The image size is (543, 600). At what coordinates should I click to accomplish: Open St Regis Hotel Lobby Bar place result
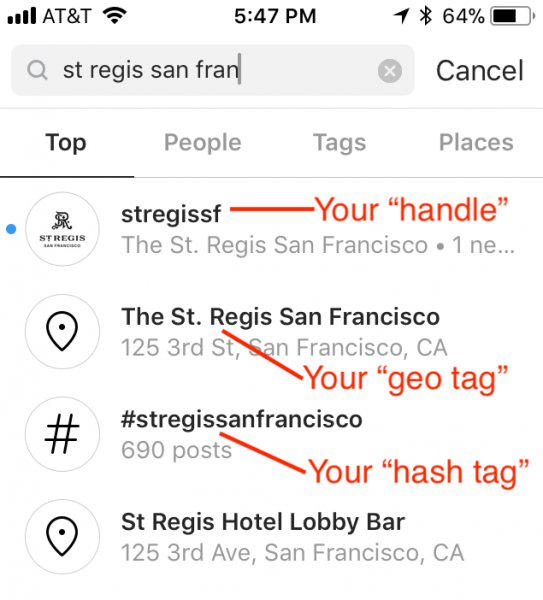tap(271, 536)
